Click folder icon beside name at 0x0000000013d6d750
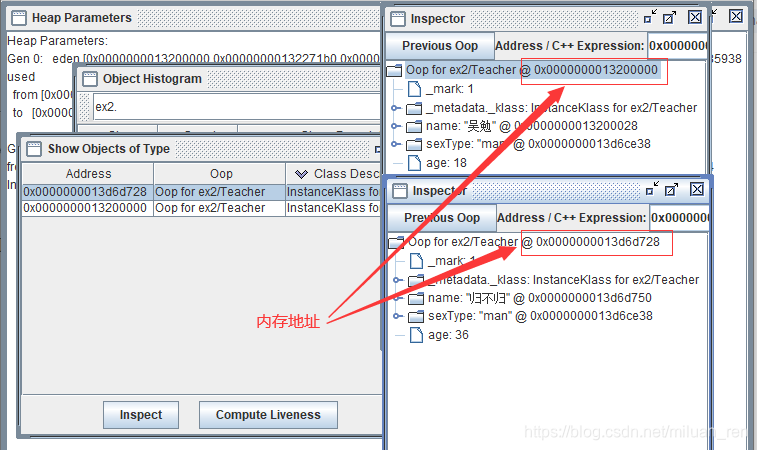The height and width of the screenshot is (450, 757). 416,298
